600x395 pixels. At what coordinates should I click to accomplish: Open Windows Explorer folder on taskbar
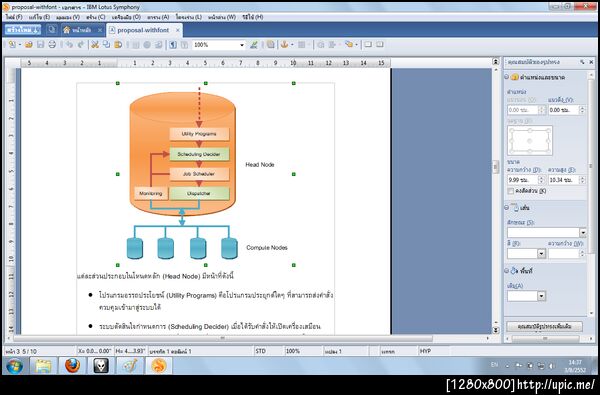43,366
